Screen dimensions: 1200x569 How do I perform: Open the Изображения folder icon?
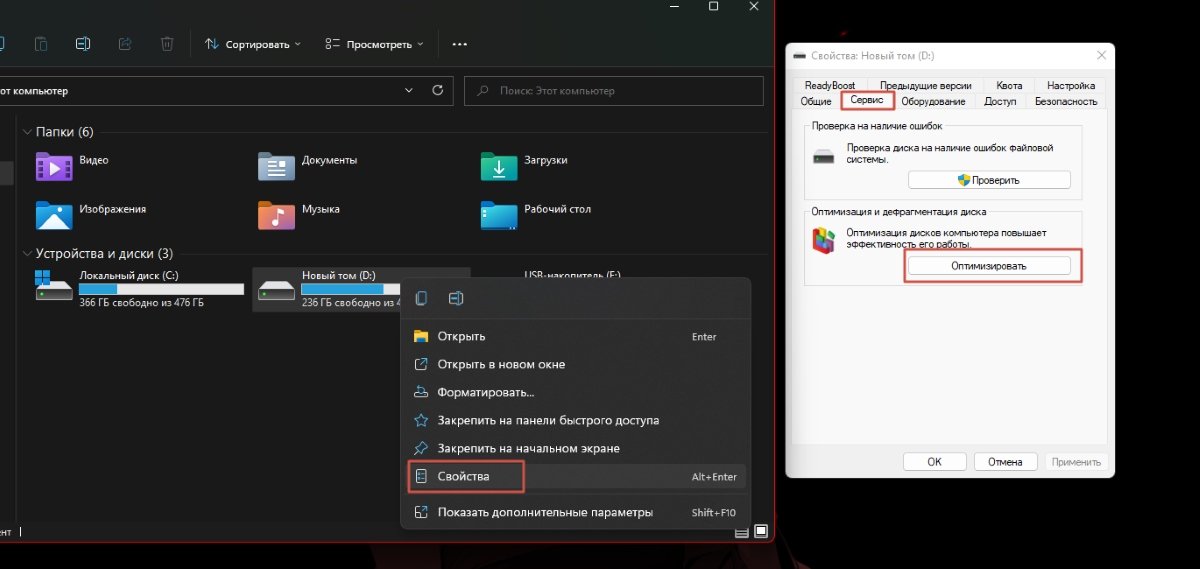[53, 215]
